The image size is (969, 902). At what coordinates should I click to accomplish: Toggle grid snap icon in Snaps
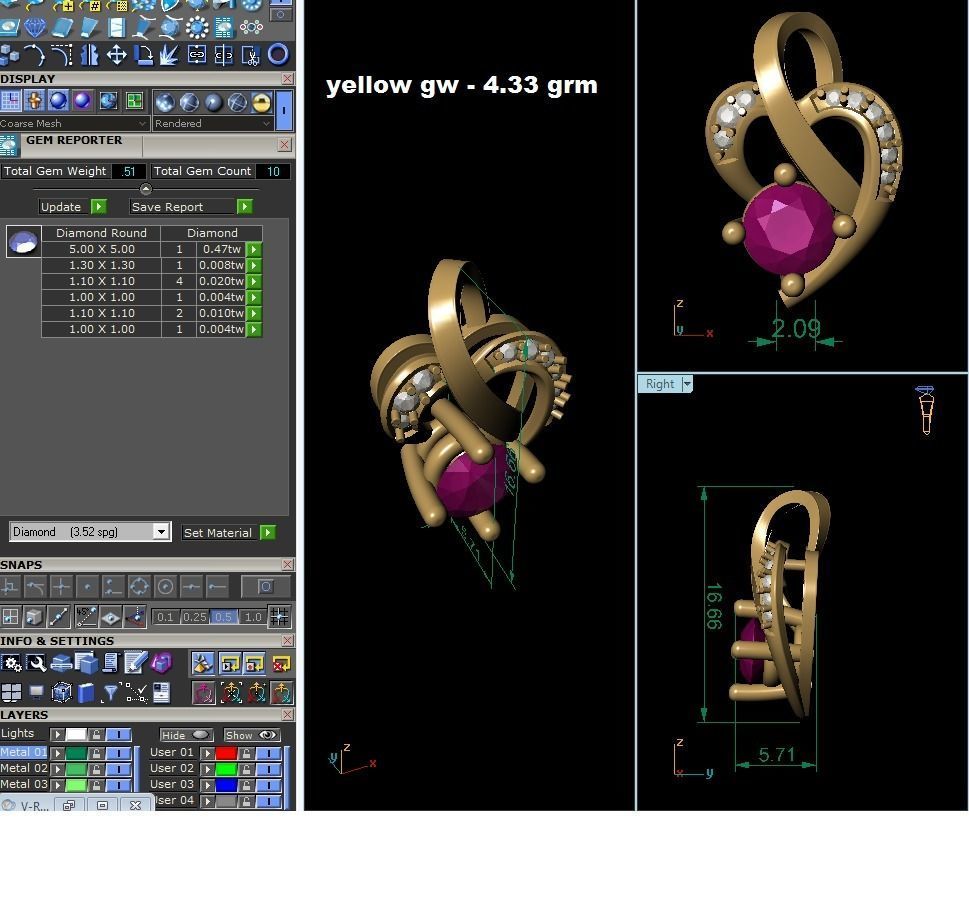[279, 616]
